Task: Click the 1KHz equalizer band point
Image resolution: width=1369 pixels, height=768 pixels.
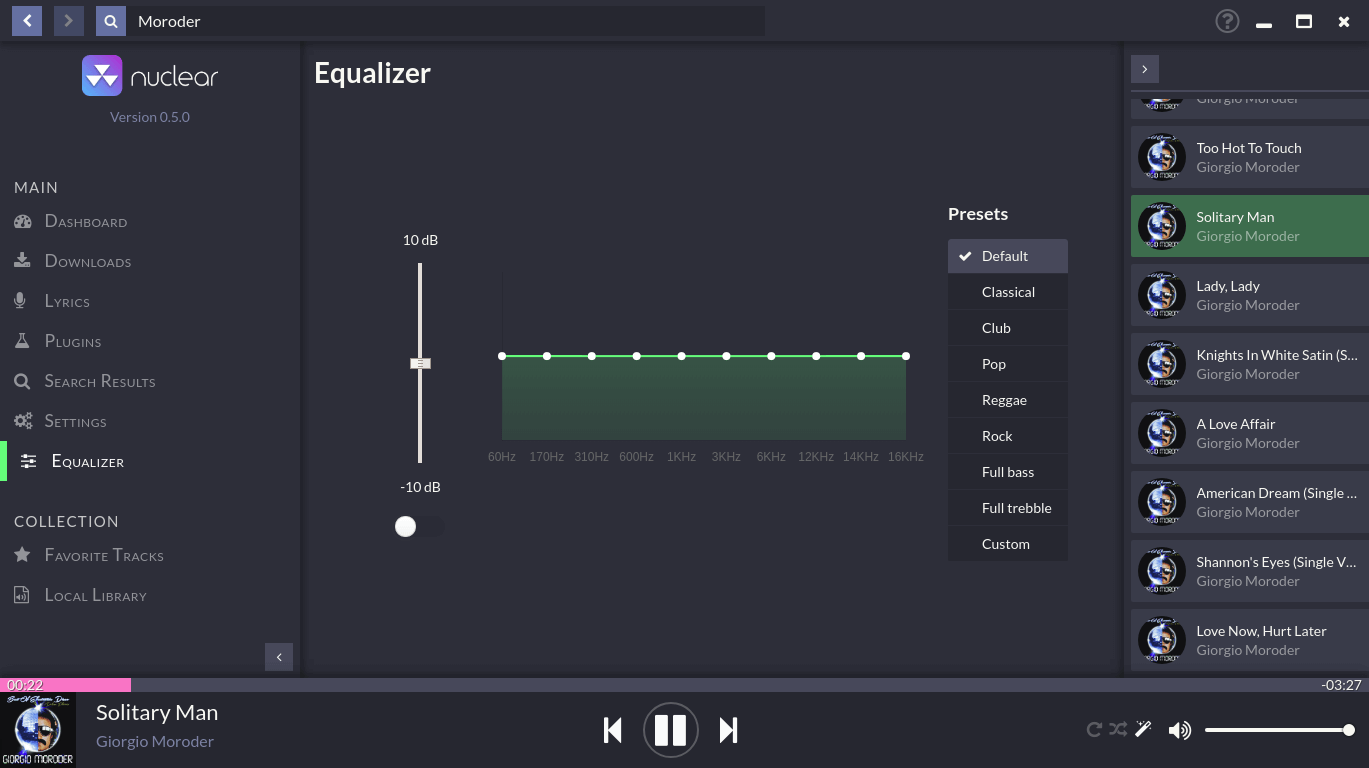Action: pos(682,356)
